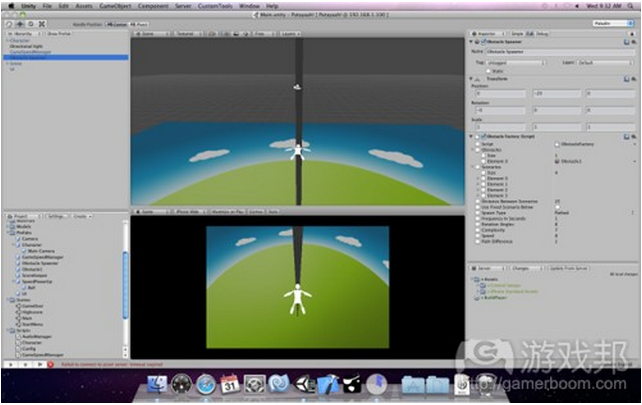Collapse the Scripts folder in Project

(8, 330)
